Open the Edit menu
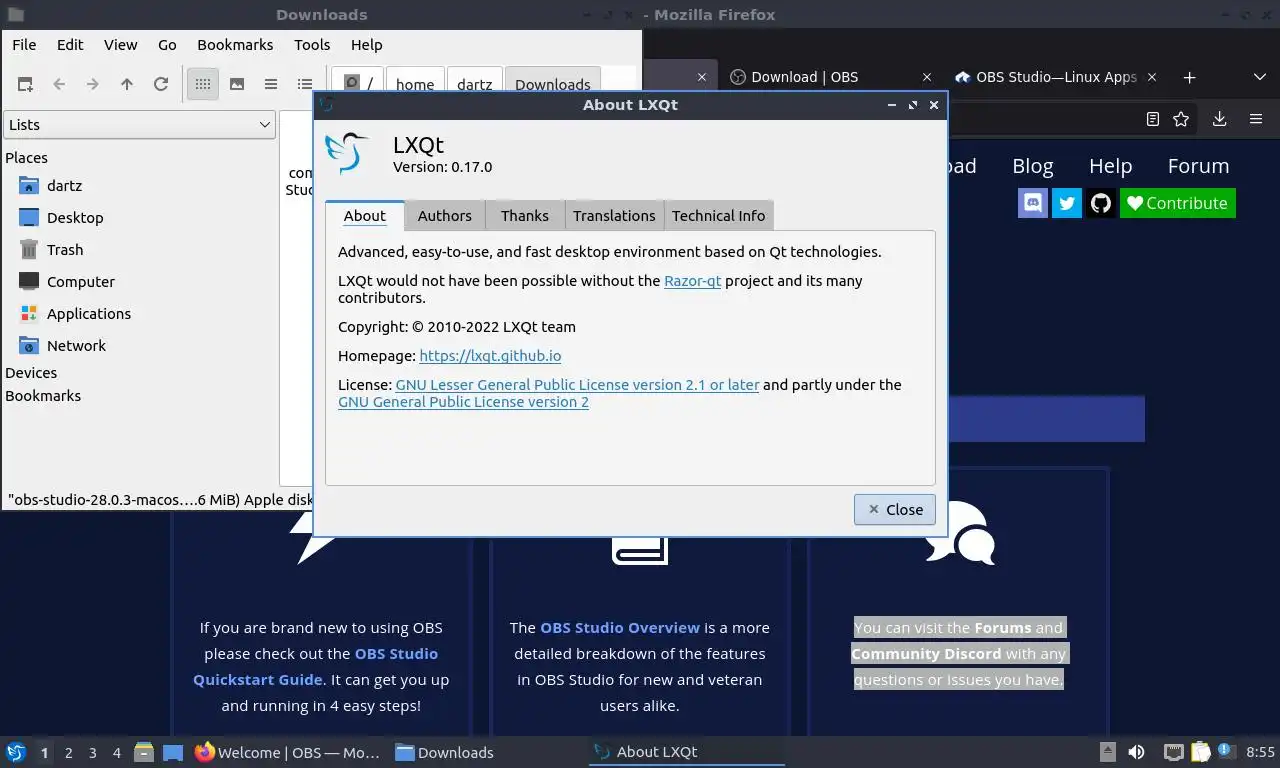 pos(70,44)
